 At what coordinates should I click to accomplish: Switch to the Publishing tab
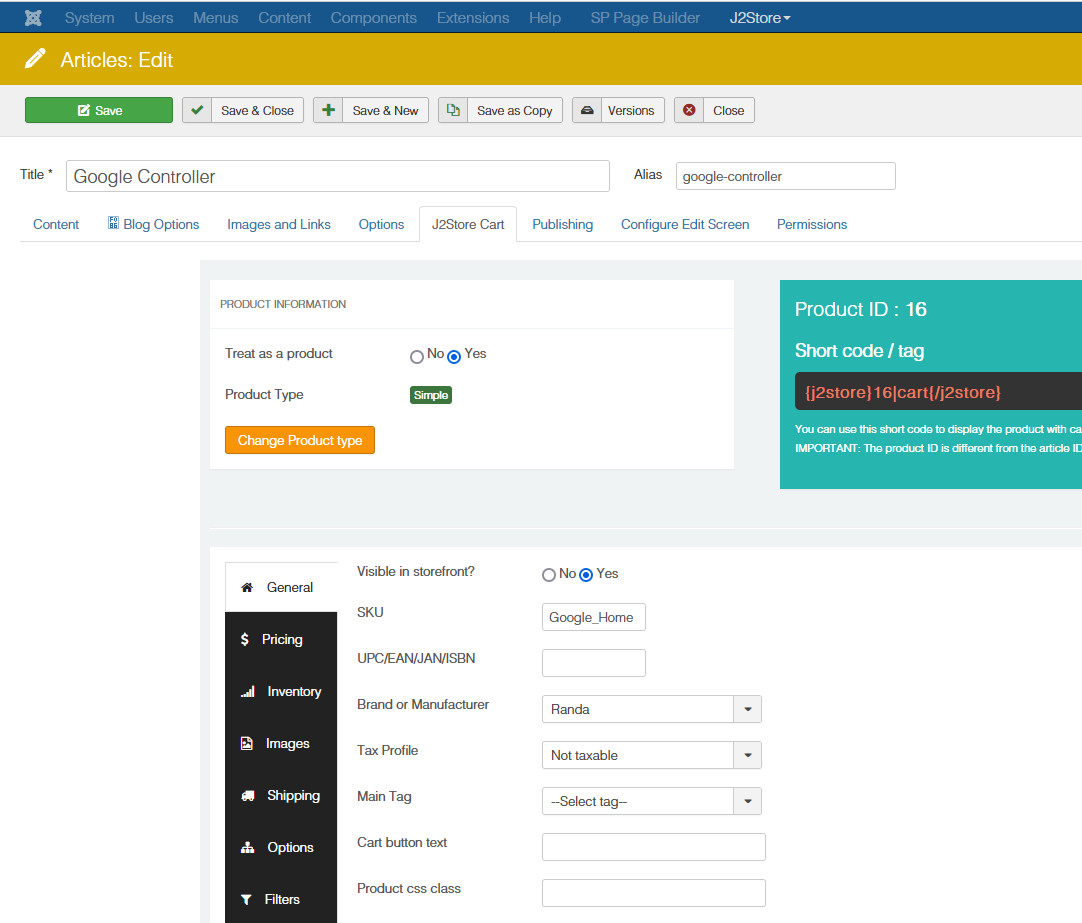tap(562, 224)
